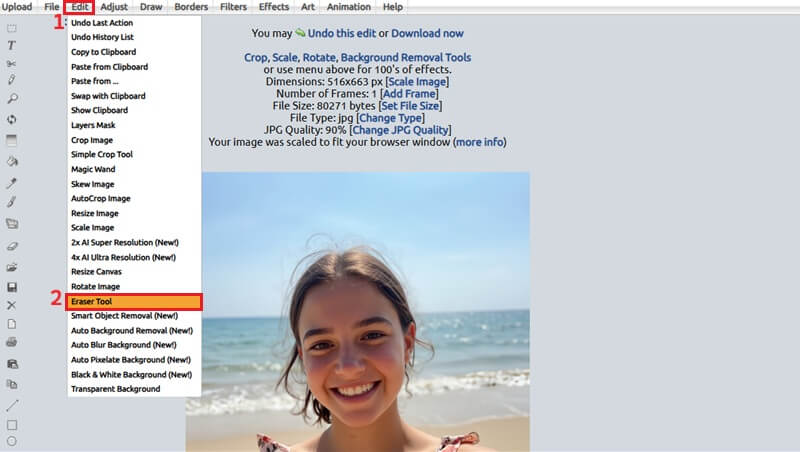Click the X delete icon in the toolbar
The image size is (800, 452).
[x=12, y=305]
